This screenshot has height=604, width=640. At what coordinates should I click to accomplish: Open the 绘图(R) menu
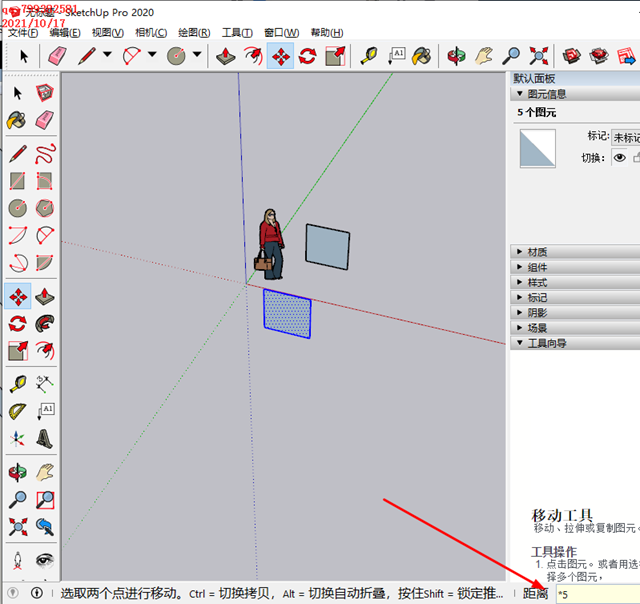pos(194,33)
